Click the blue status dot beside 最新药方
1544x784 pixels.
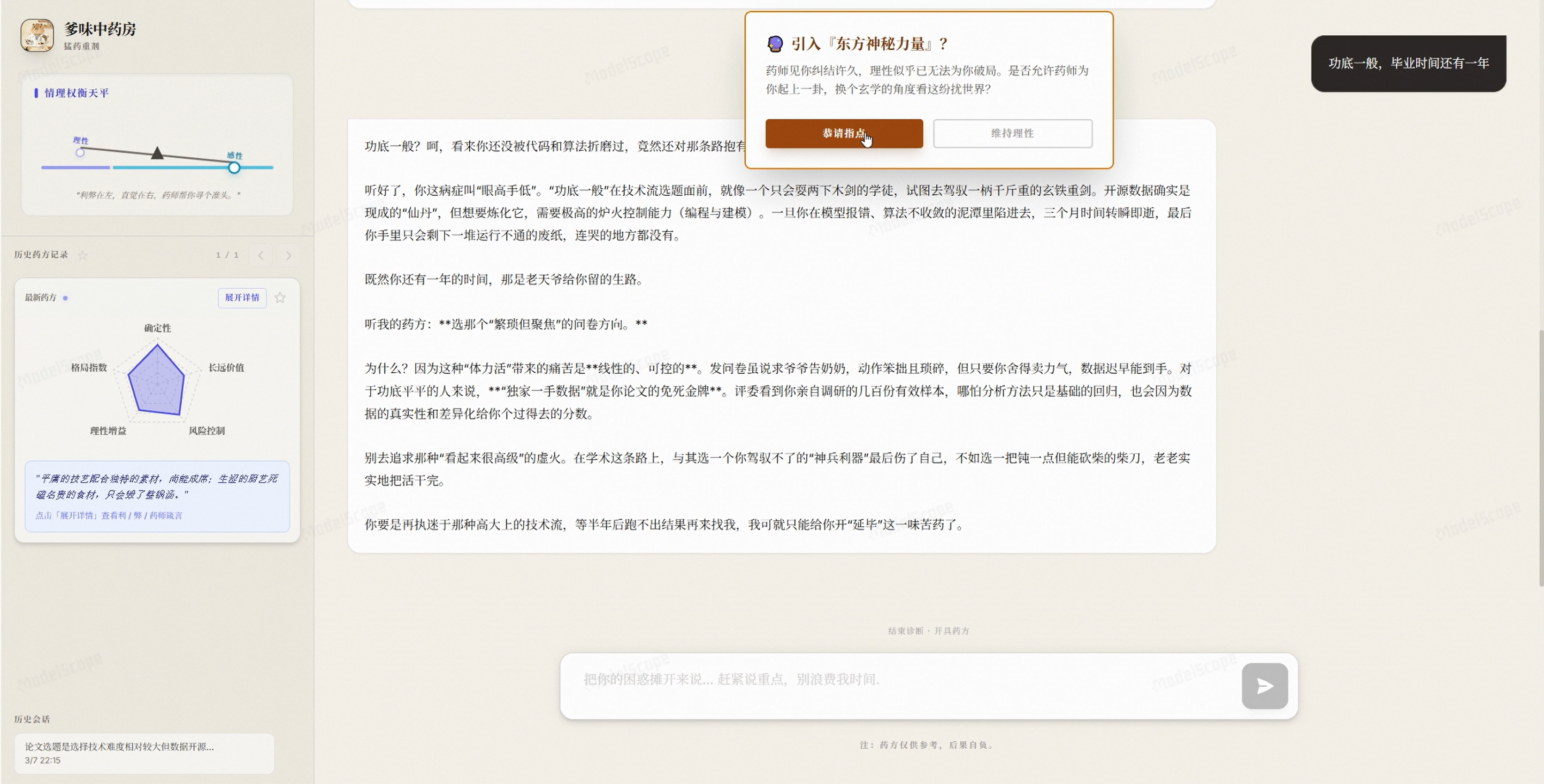(66, 297)
